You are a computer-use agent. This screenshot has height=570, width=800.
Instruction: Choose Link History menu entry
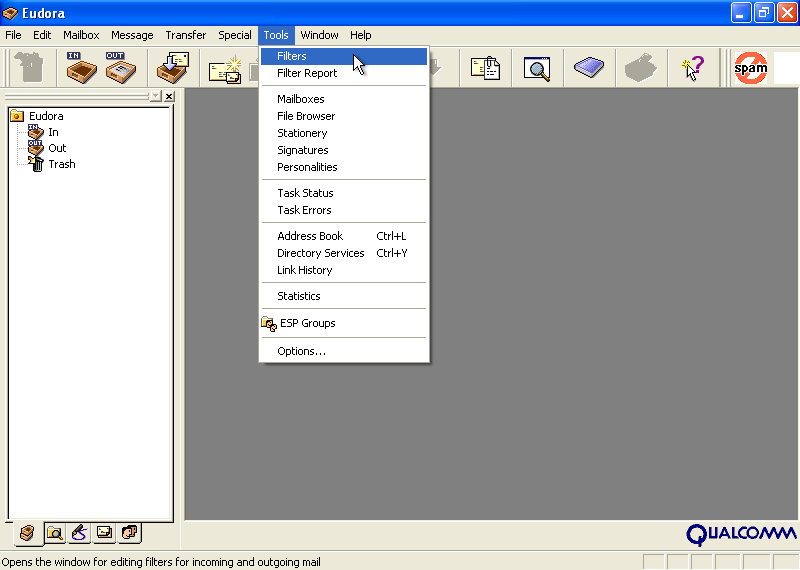point(344,270)
